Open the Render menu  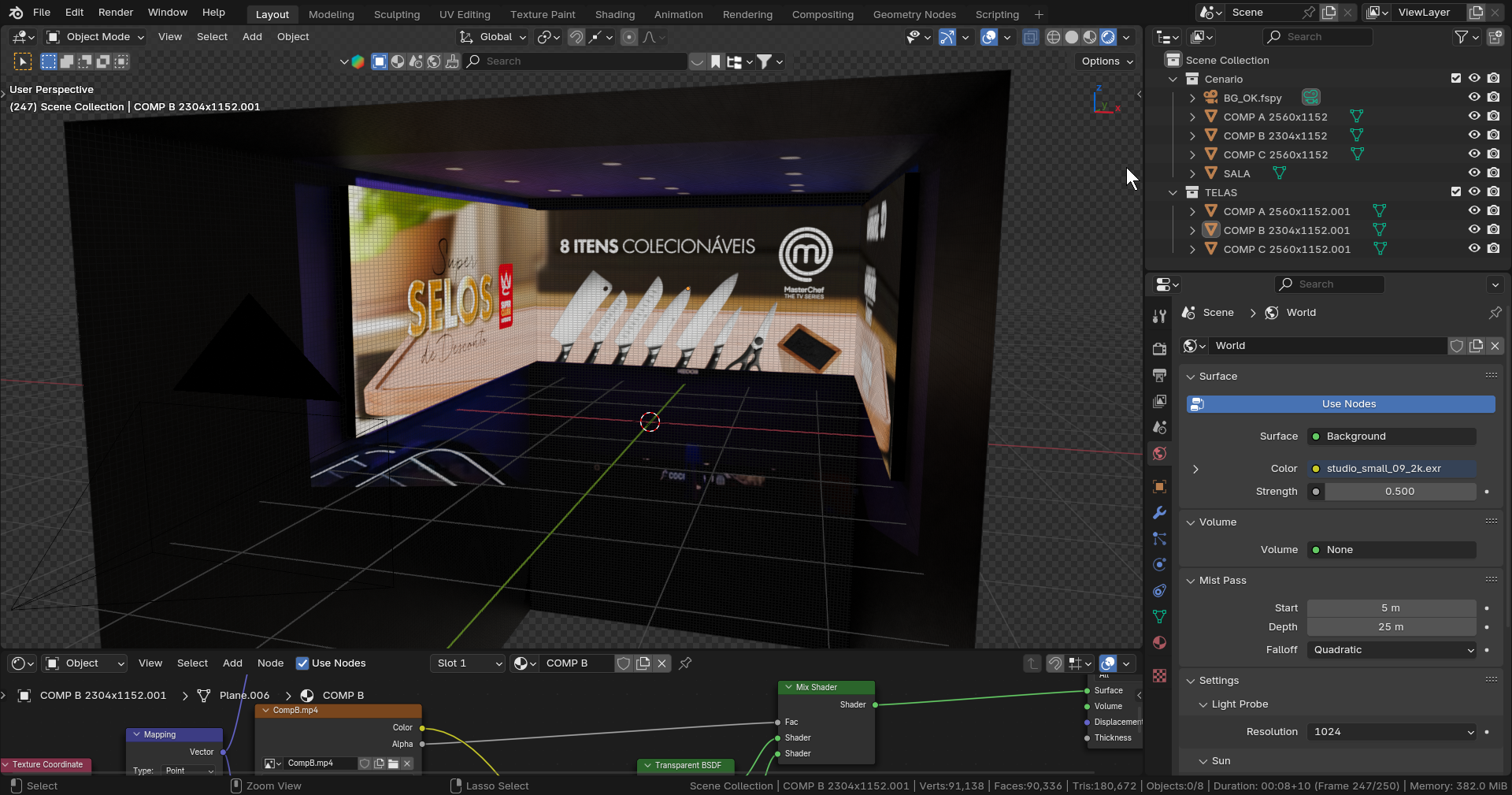pos(116,13)
